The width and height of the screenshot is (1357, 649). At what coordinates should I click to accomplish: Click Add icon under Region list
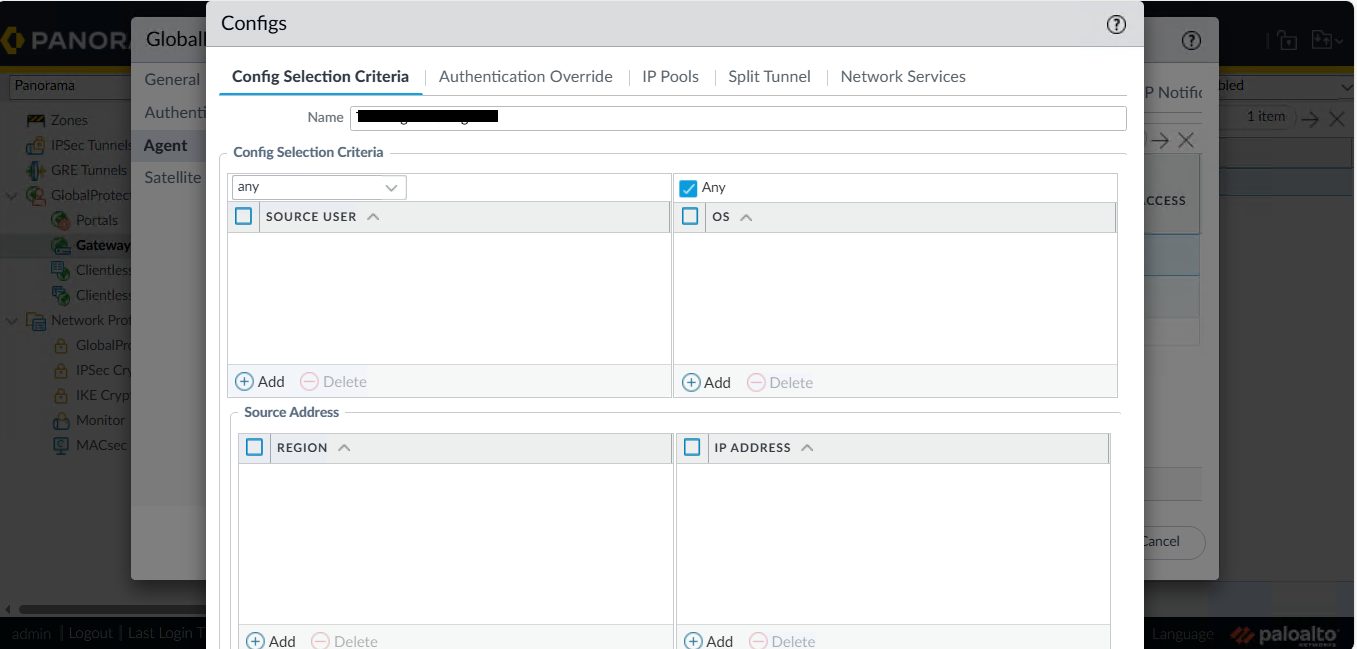[x=256, y=641]
